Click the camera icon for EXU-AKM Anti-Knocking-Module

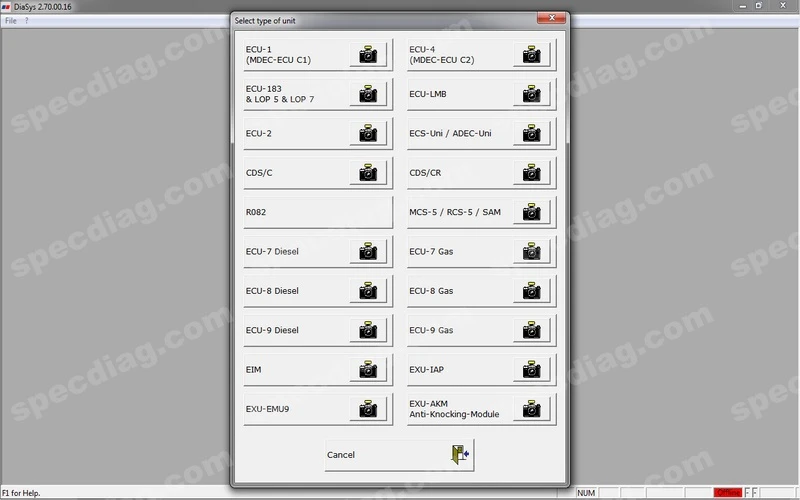[531, 409]
